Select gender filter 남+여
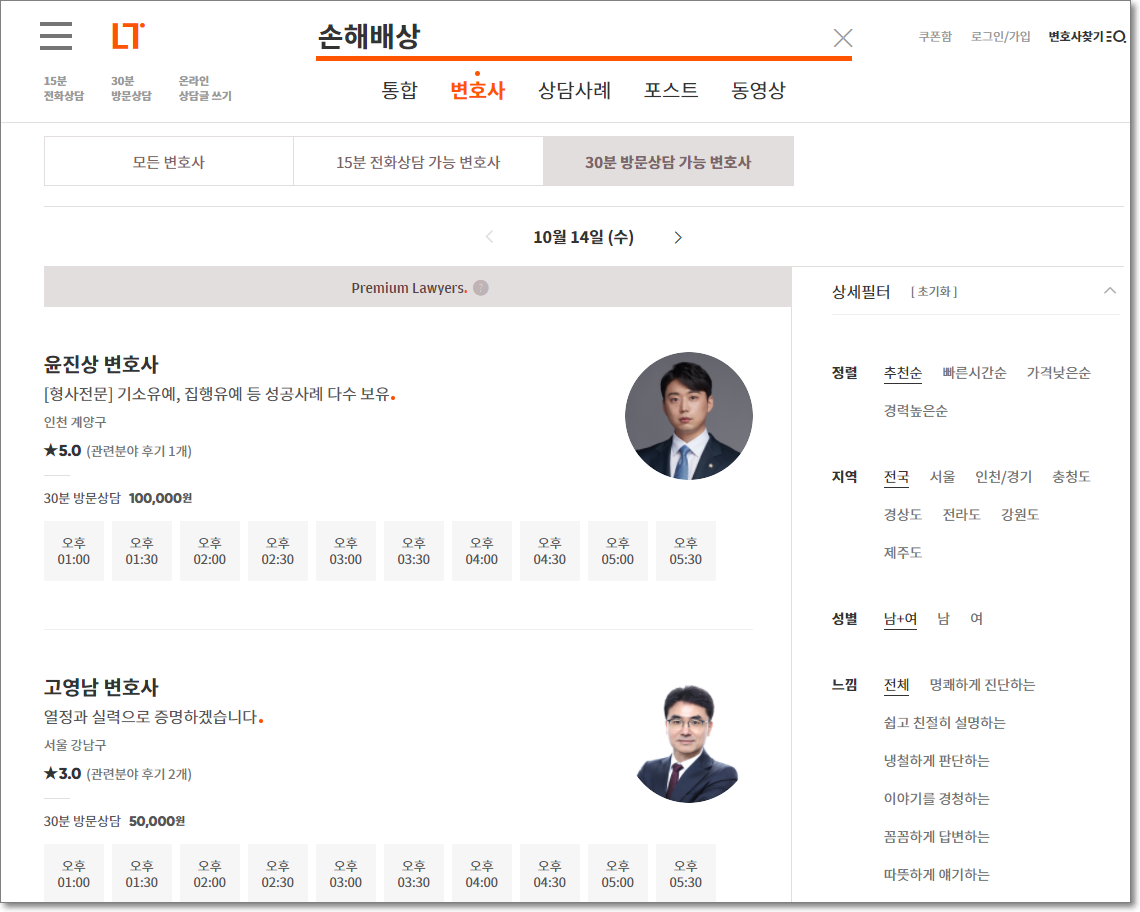The height and width of the screenshot is (912, 1140). click(900, 619)
